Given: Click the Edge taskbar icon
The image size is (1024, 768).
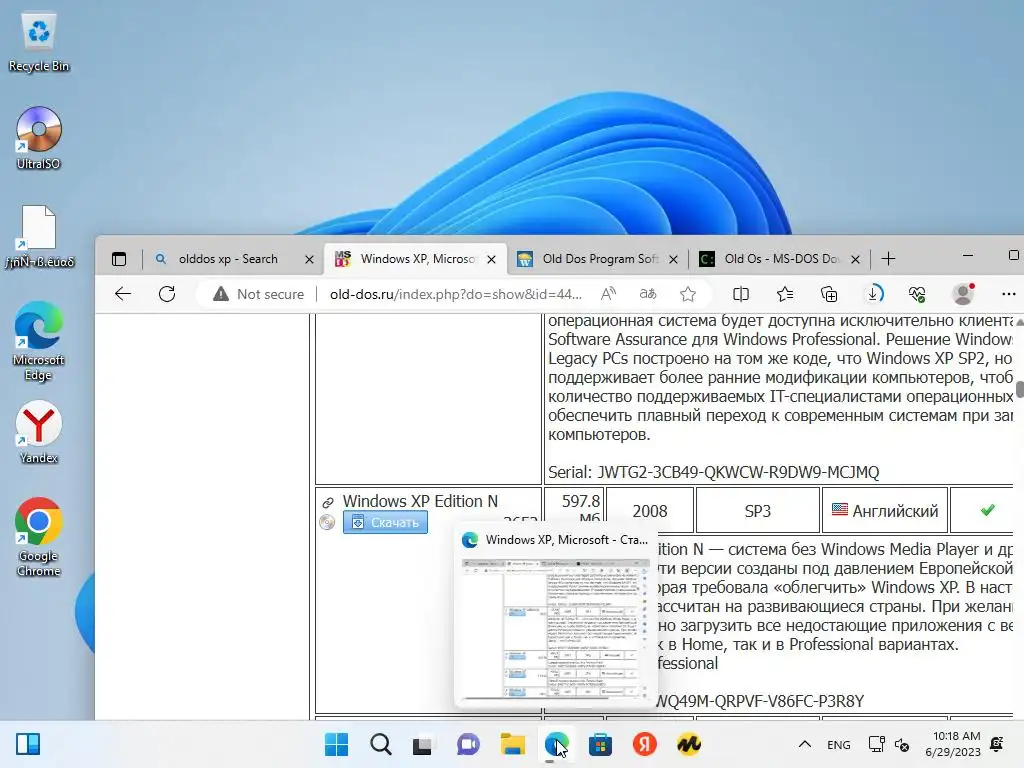Looking at the screenshot, I should click(x=556, y=744).
